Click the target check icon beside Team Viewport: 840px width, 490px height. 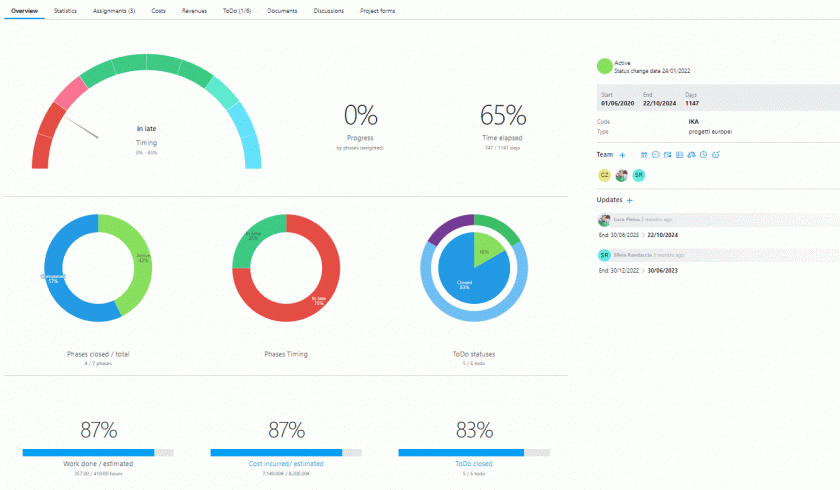point(716,155)
